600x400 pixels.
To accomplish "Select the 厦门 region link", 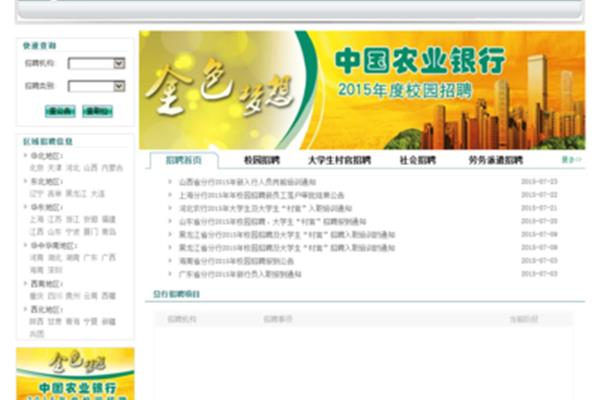I will click(x=91, y=232).
